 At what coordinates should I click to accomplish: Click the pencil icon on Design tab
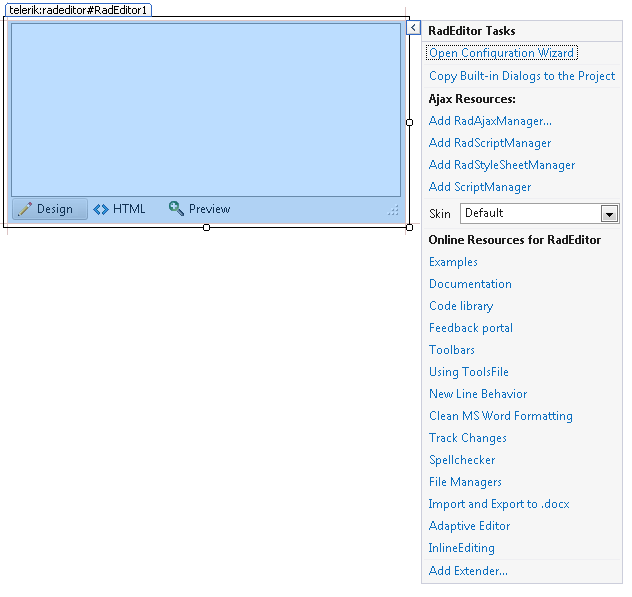point(25,209)
